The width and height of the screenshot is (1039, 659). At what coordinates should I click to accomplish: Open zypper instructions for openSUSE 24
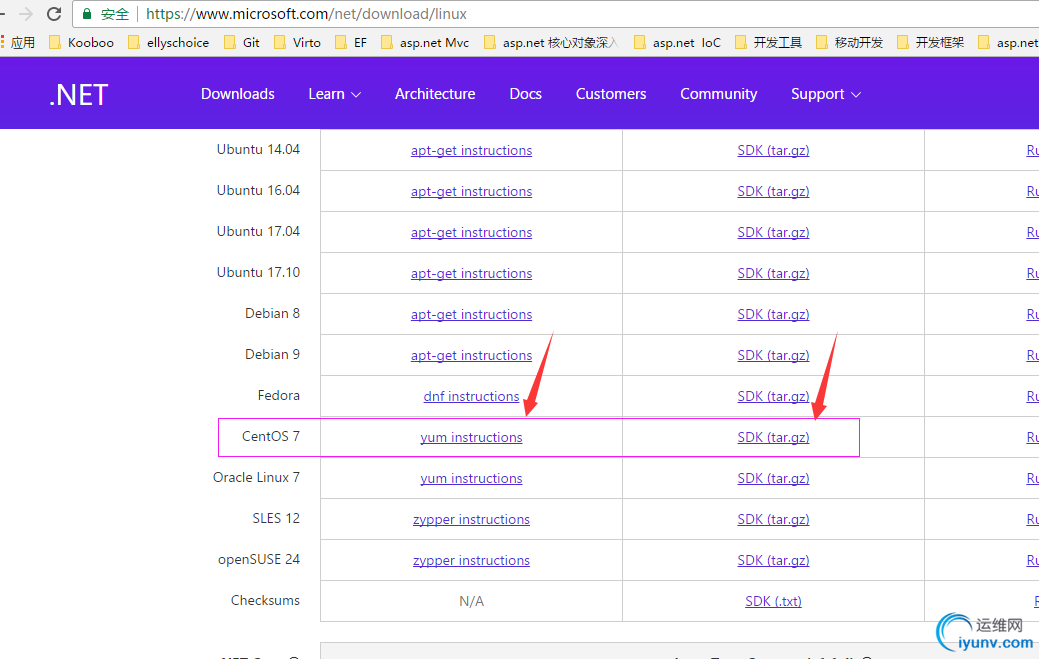coord(471,560)
